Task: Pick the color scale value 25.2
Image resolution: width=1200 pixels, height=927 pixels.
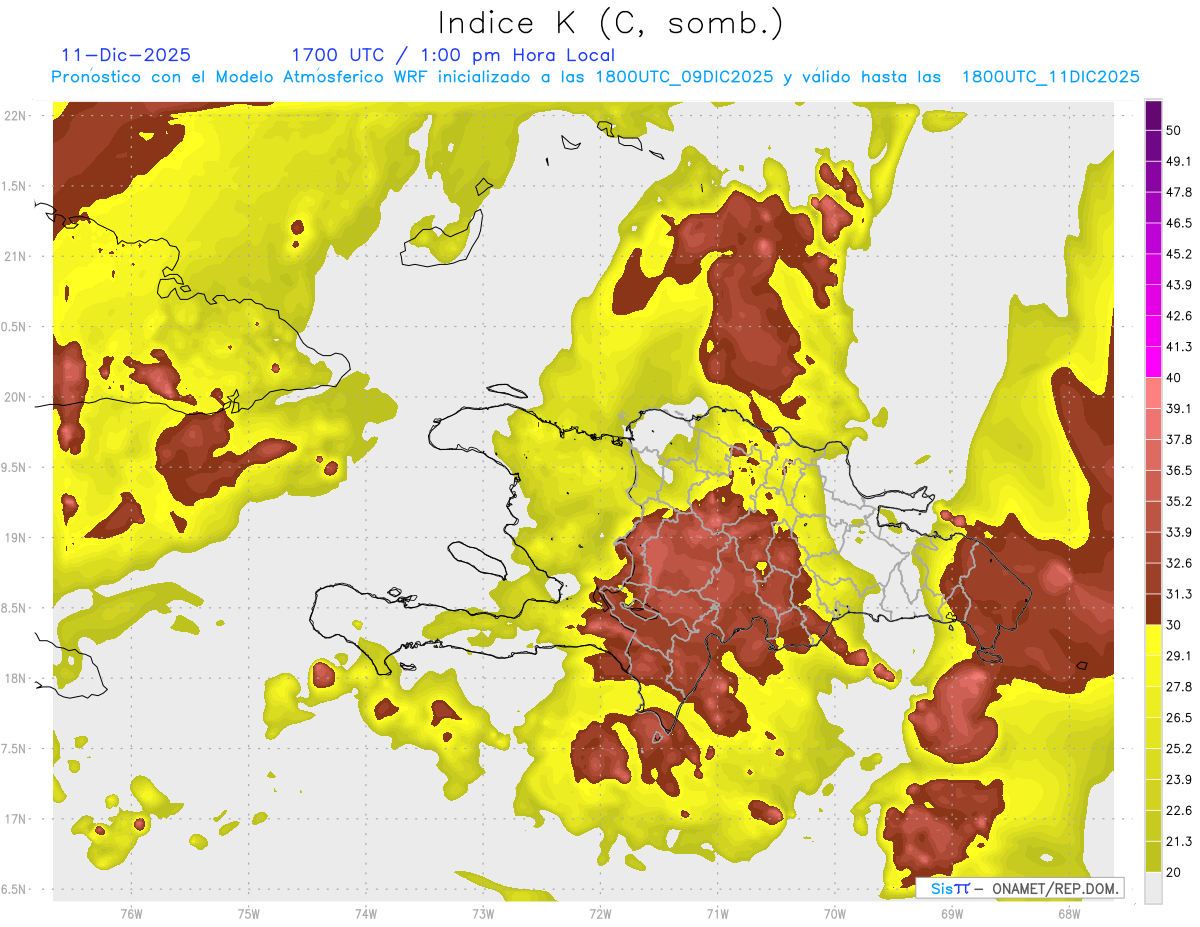Action: (1179, 749)
